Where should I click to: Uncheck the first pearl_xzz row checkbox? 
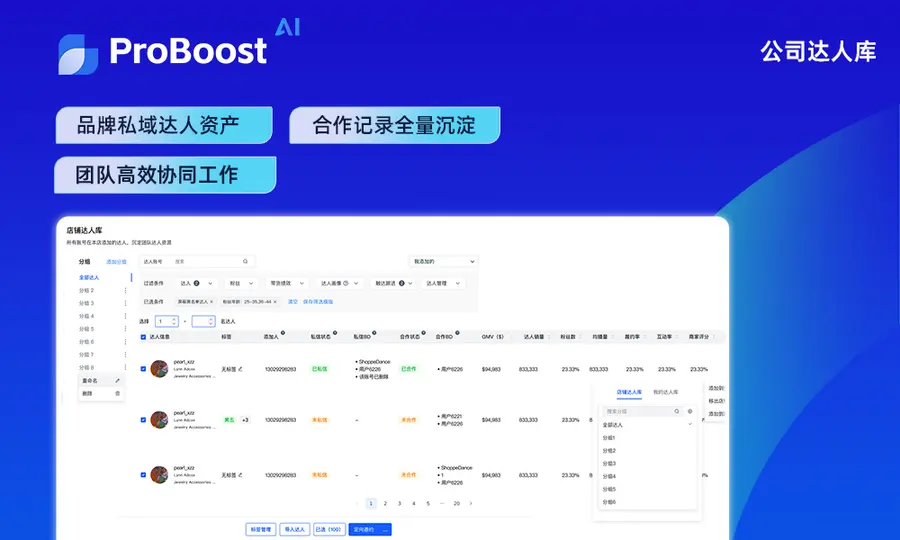click(x=143, y=369)
